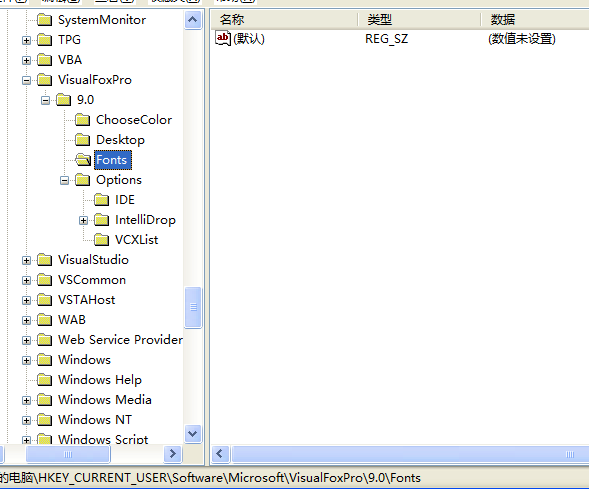Click the SystemMonitor folder icon
Screen dimensions: 589x489
point(44,20)
